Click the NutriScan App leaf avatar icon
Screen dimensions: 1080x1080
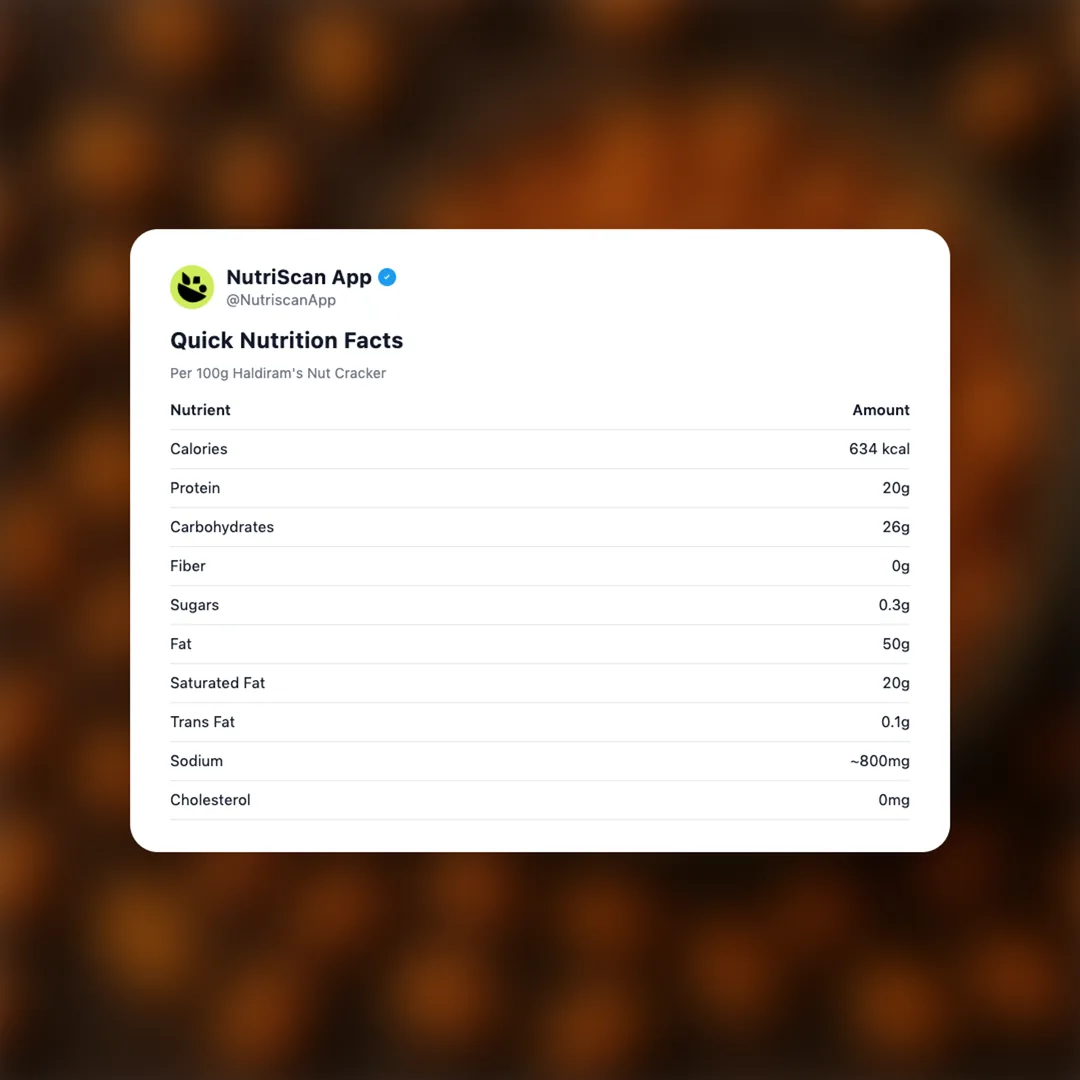(192, 287)
